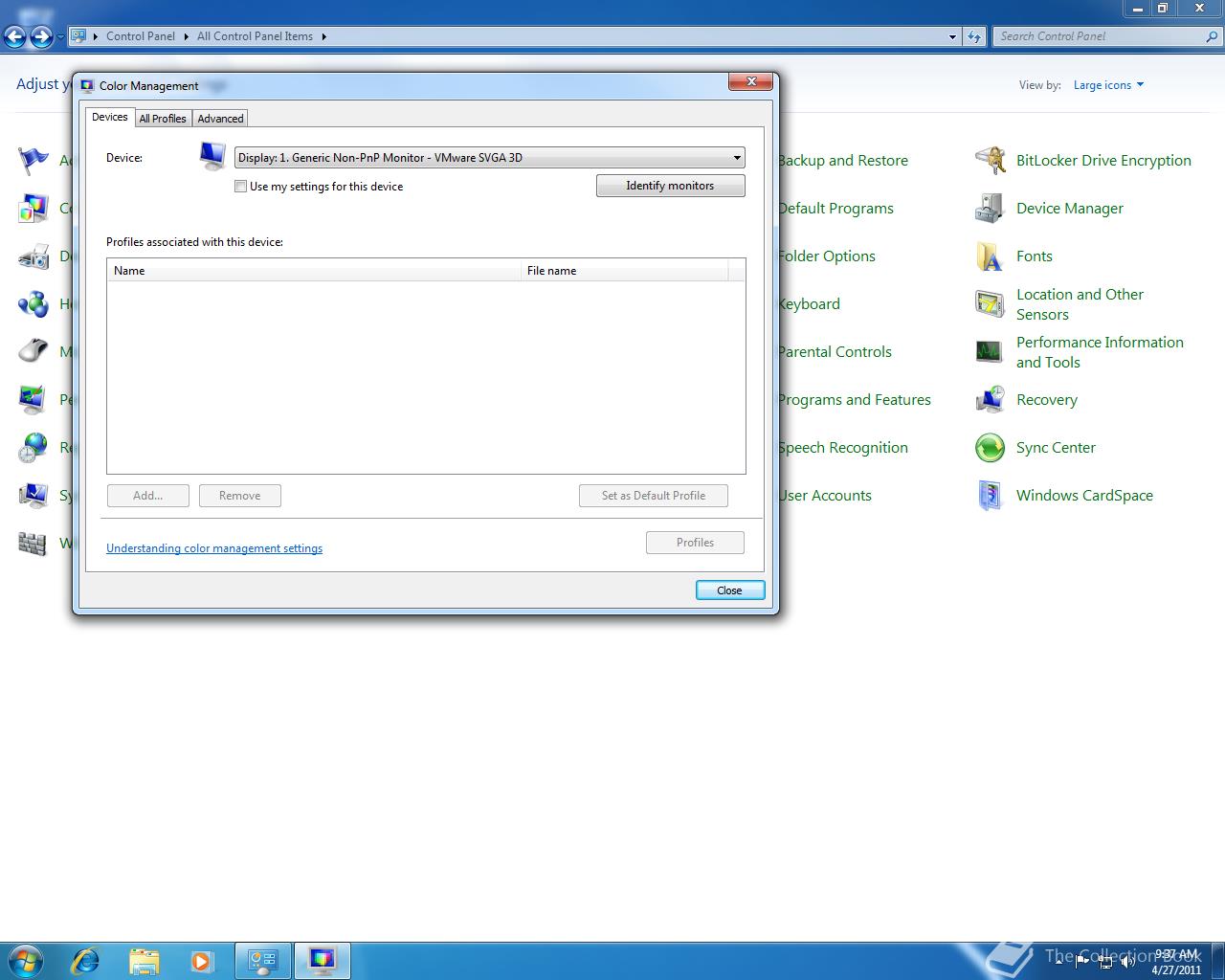Screen dimensions: 1225x980
Task: Open the Backup and Restore link
Action: point(842,160)
